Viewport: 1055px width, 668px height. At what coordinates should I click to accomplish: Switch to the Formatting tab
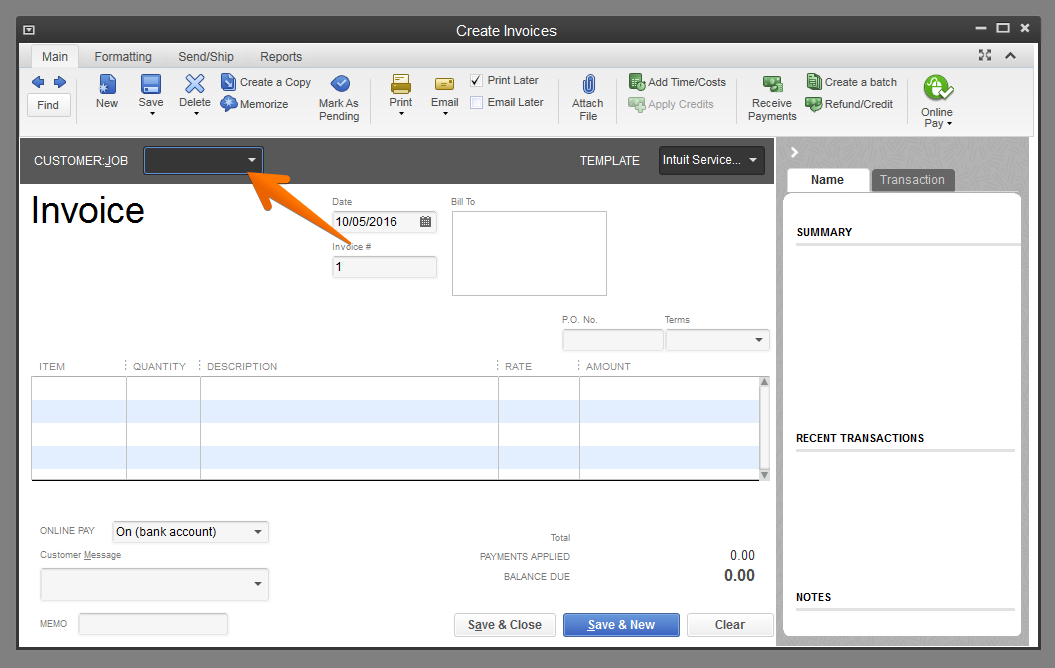click(122, 56)
